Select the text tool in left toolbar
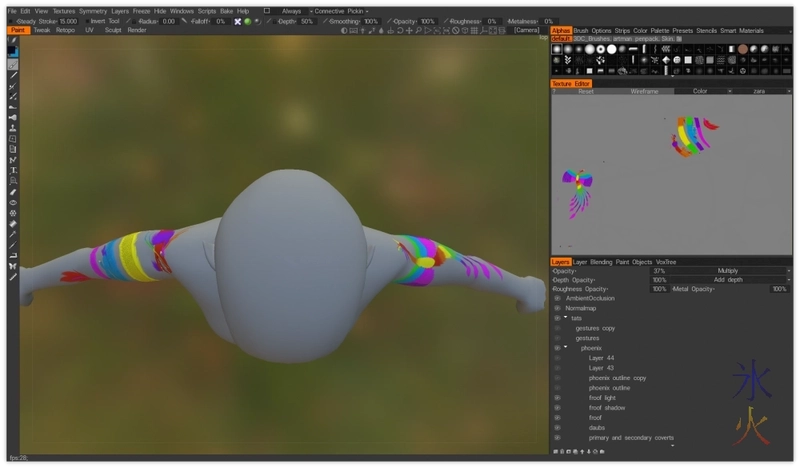This screenshot has height=468, width=800. point(12,170)
